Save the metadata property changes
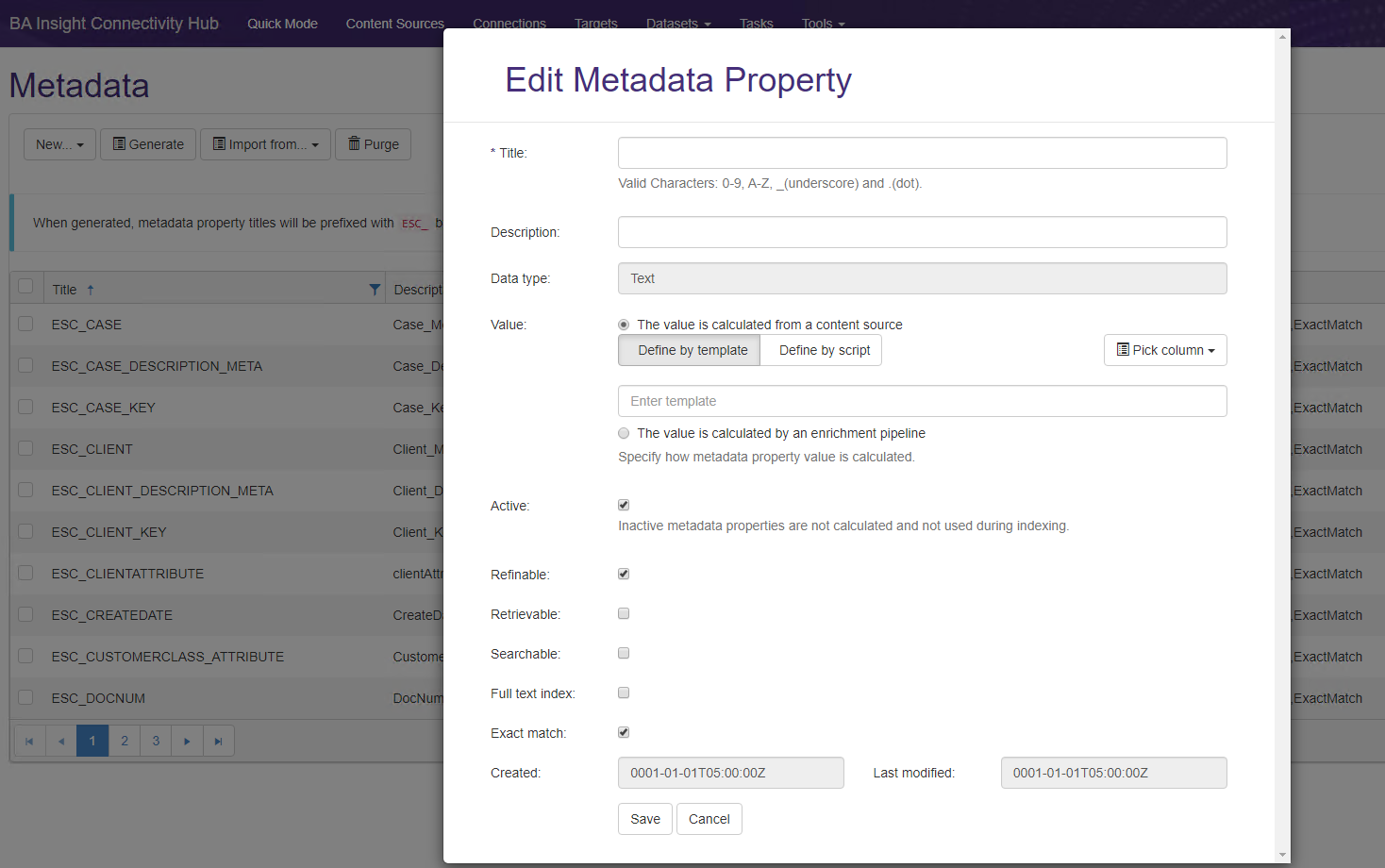 [x=644, y=819]
